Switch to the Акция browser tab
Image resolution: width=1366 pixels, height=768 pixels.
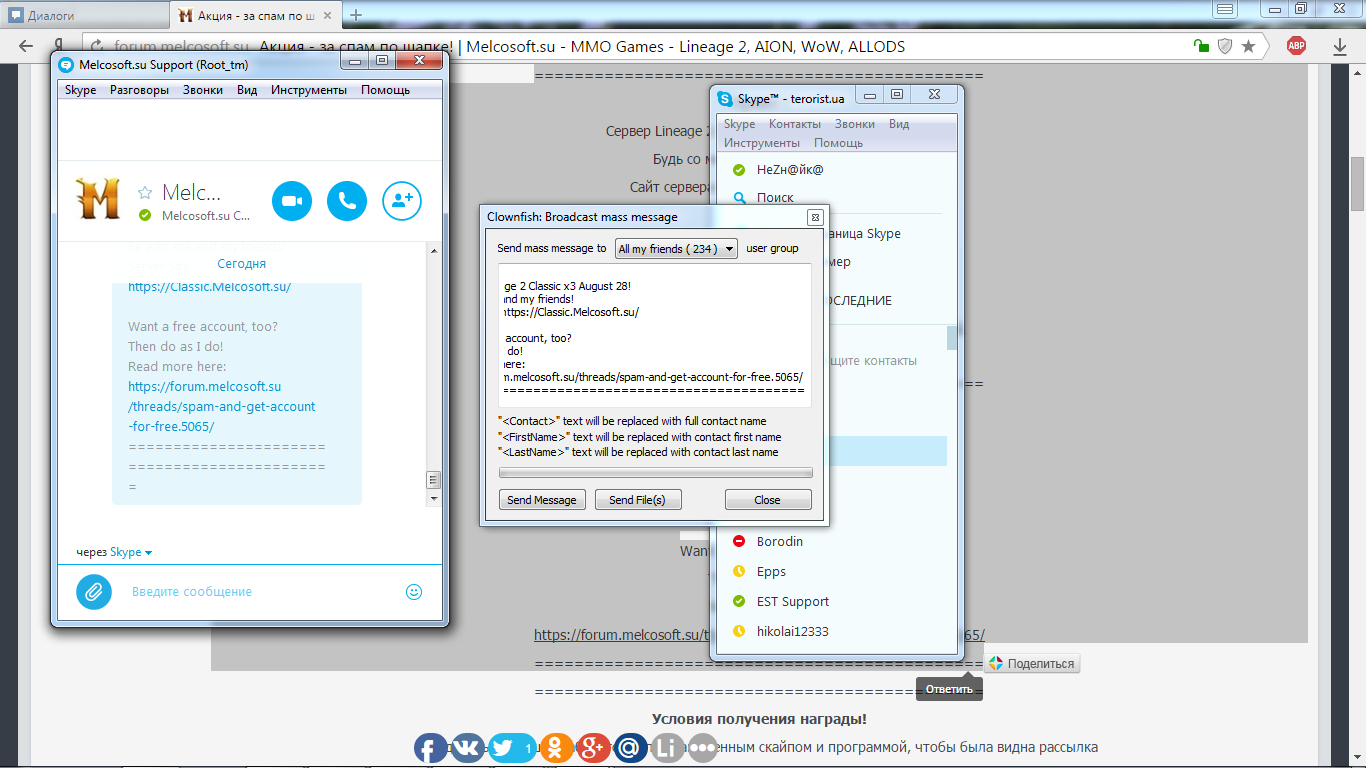pos(257,15)
